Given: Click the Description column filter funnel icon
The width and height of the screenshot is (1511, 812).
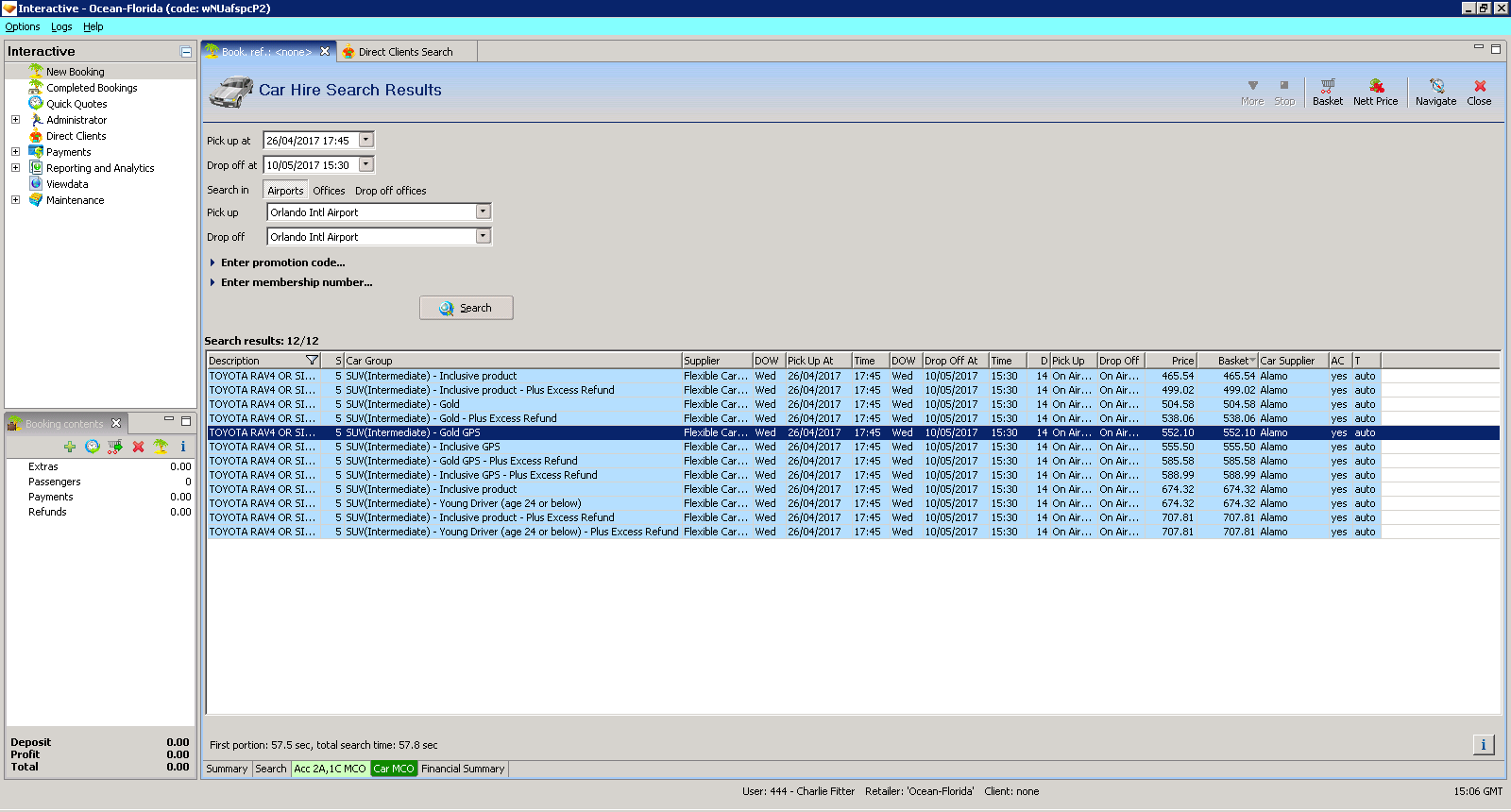Looking at the screenshot, I should 313,361.
